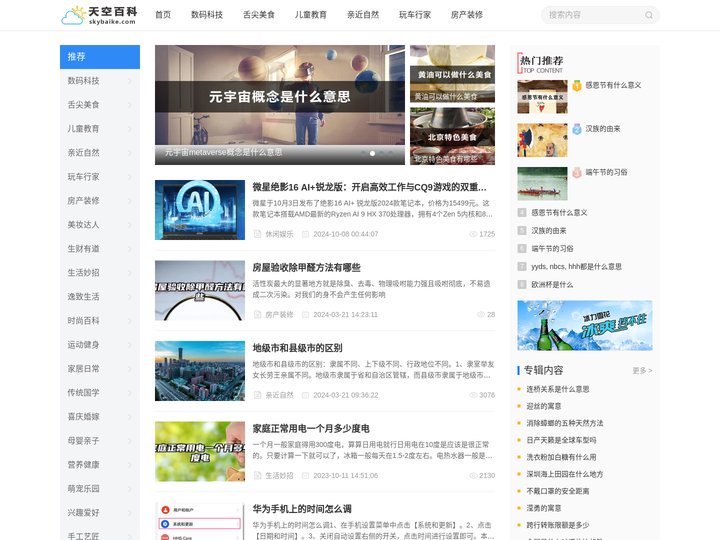This screenshot has height=540, width=720.
Task: Open 房产装修 in top navigation
Action: pyautogui.click(x=467, y=15)
